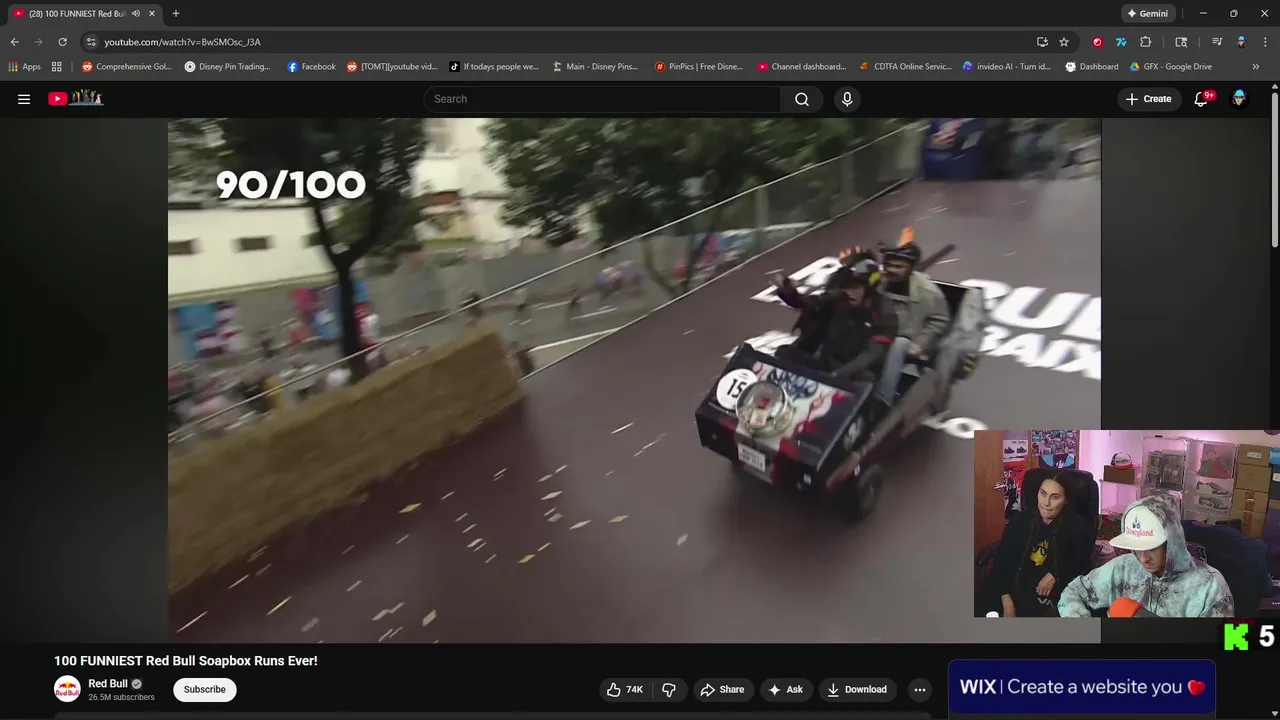Open the blue 7tv extension icon
Image resolution: width=1280 pixels, height=720 pixels.
(x=1121, y=42)
